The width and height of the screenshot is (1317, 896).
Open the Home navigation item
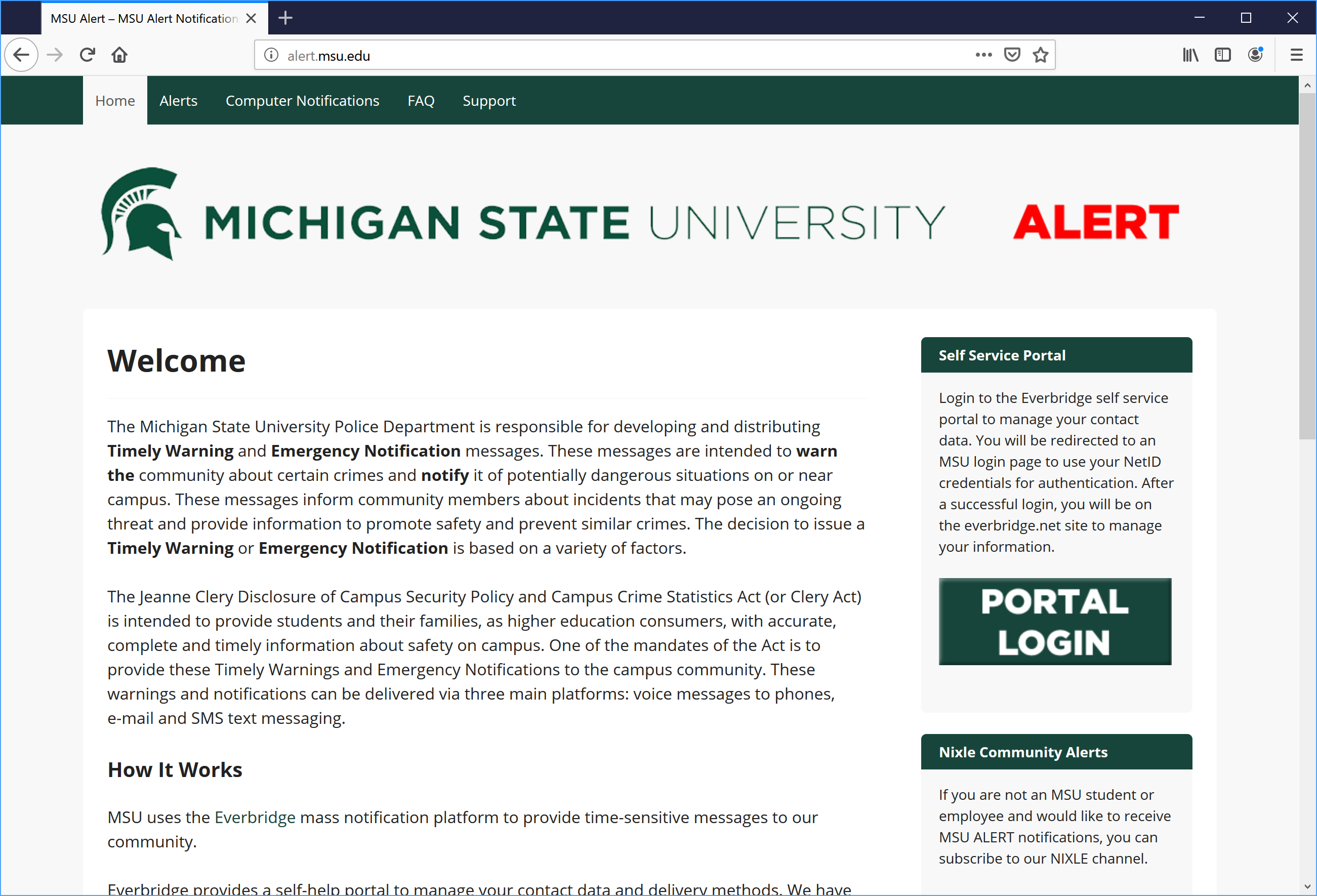115,100
